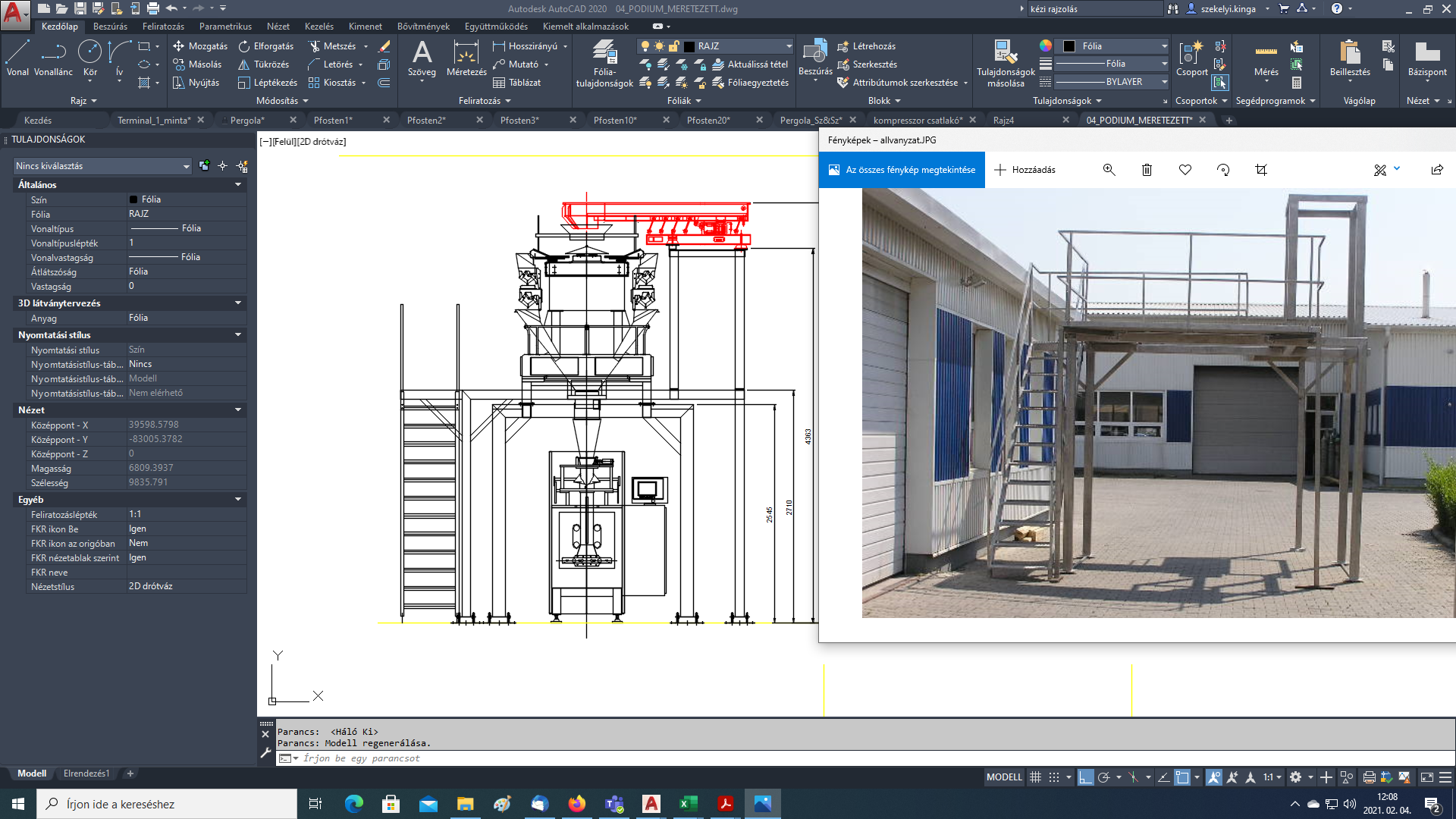
Task: Delete the photo with trash icon
Action: point(1147,170)
